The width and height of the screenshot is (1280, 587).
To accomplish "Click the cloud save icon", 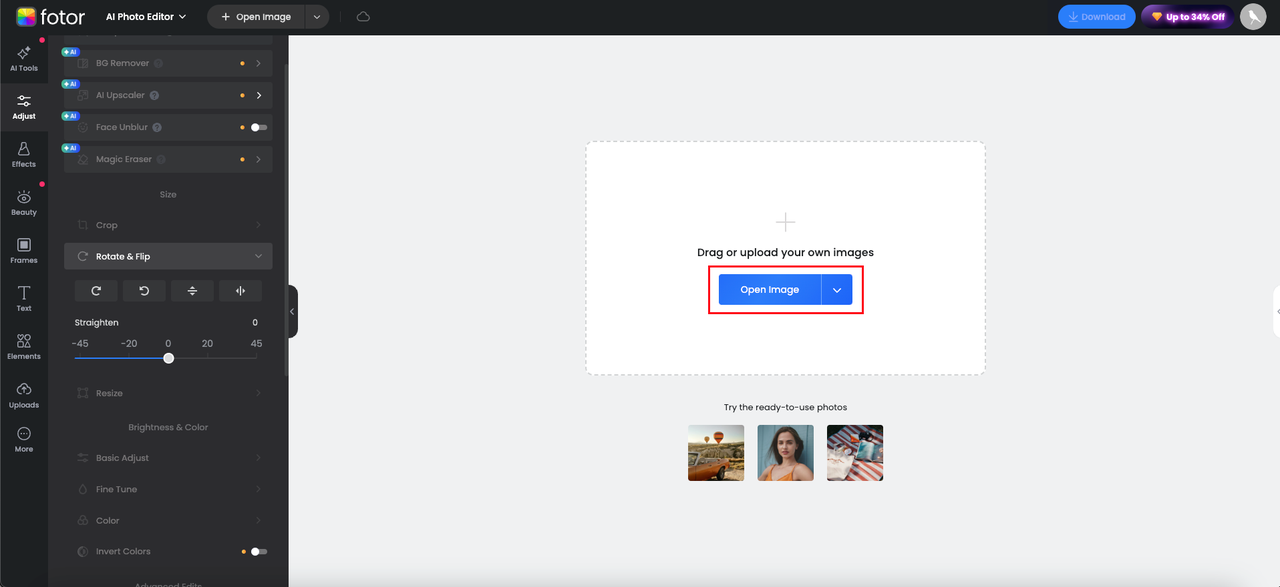I will tap(363, 17).
